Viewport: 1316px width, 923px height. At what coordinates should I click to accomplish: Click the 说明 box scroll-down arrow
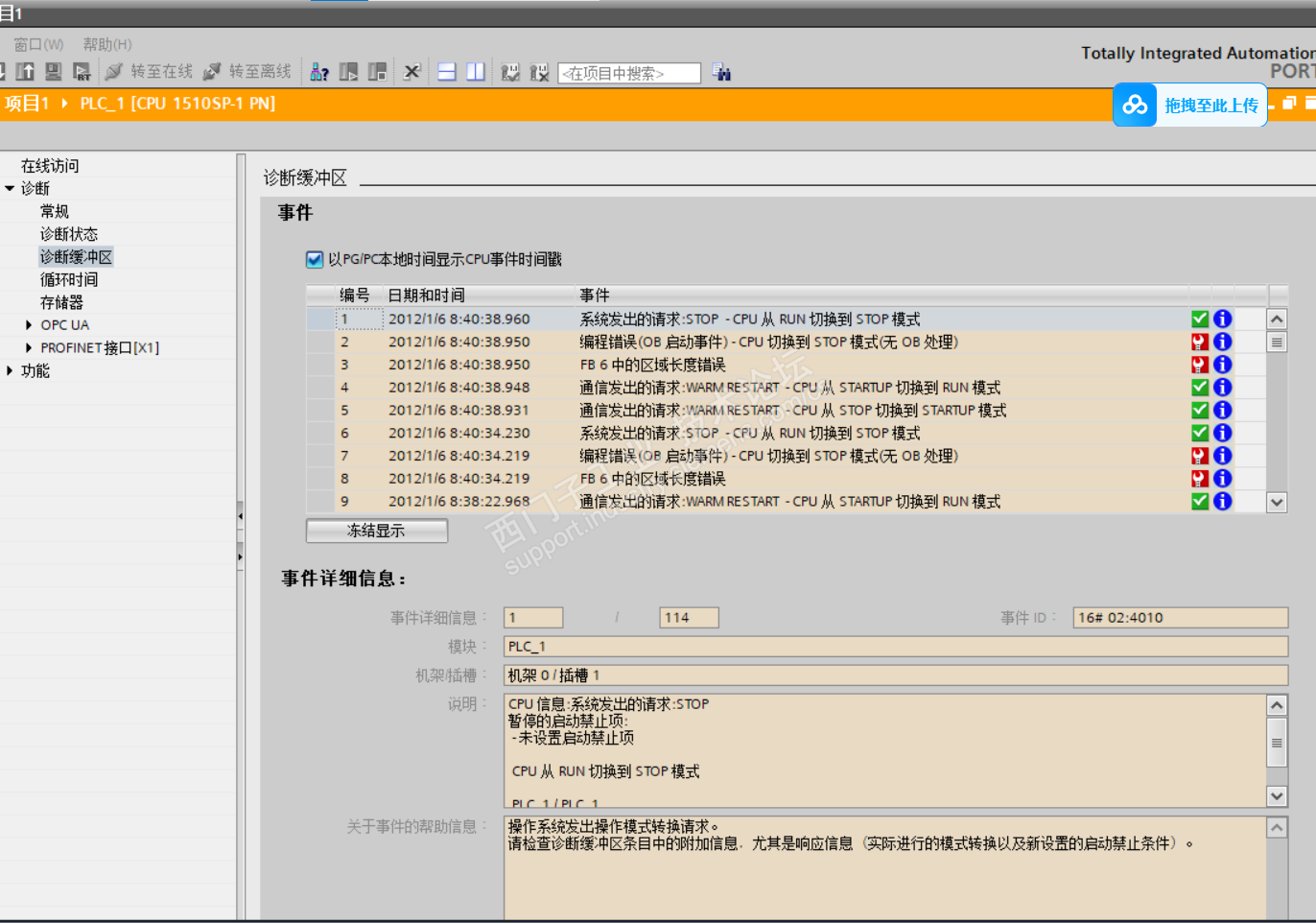click(1277, 795)
